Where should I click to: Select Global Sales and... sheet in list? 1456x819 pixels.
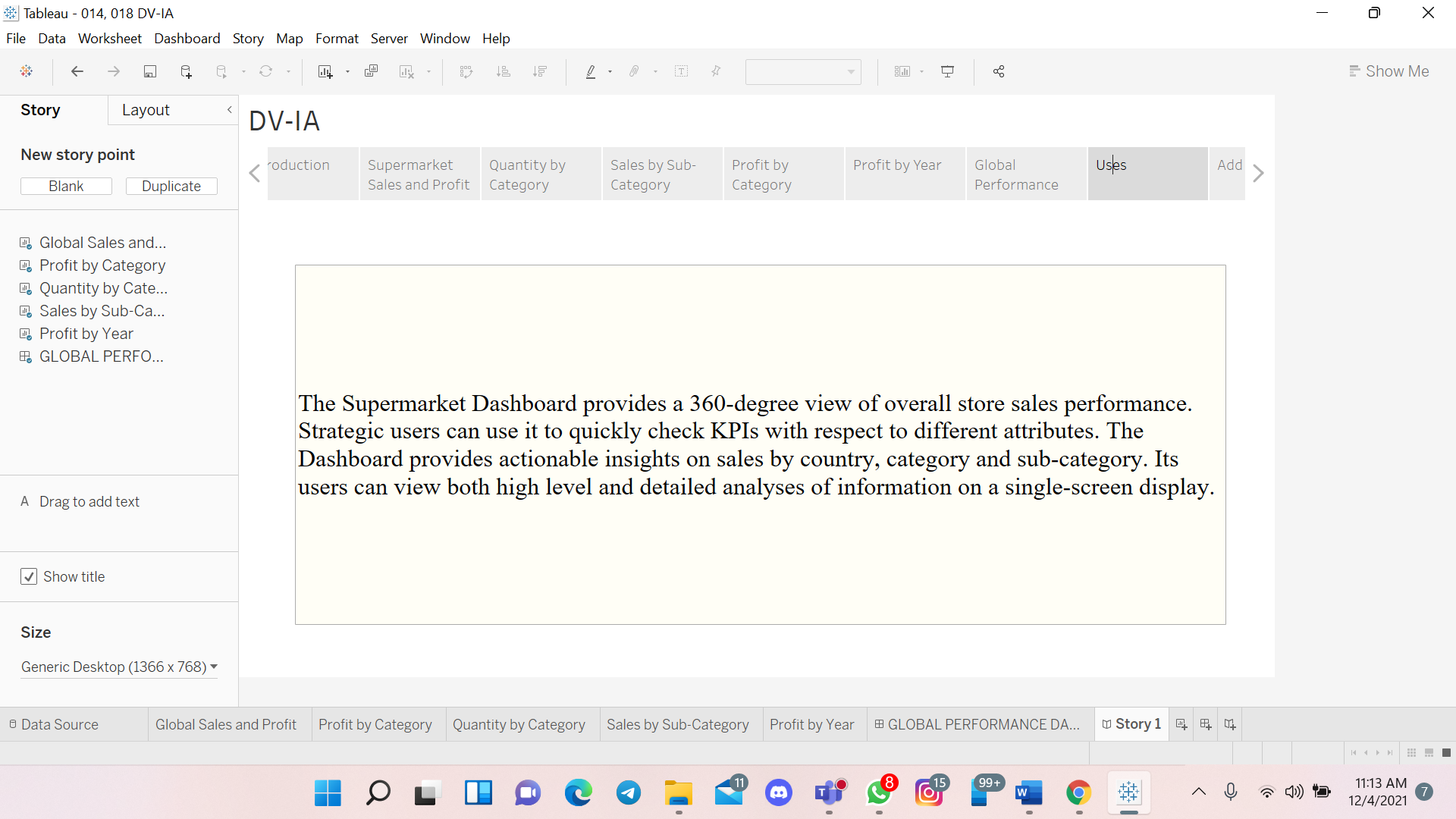[93, 243]
